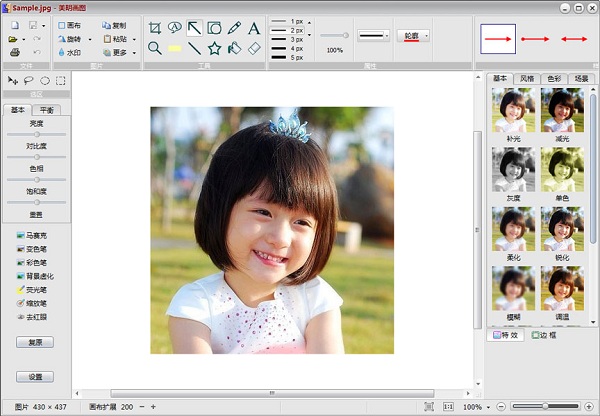This screenshot has width=600, height=416.
Task: Choose the double-headed arrow style
Action: [x=576, y=39]
